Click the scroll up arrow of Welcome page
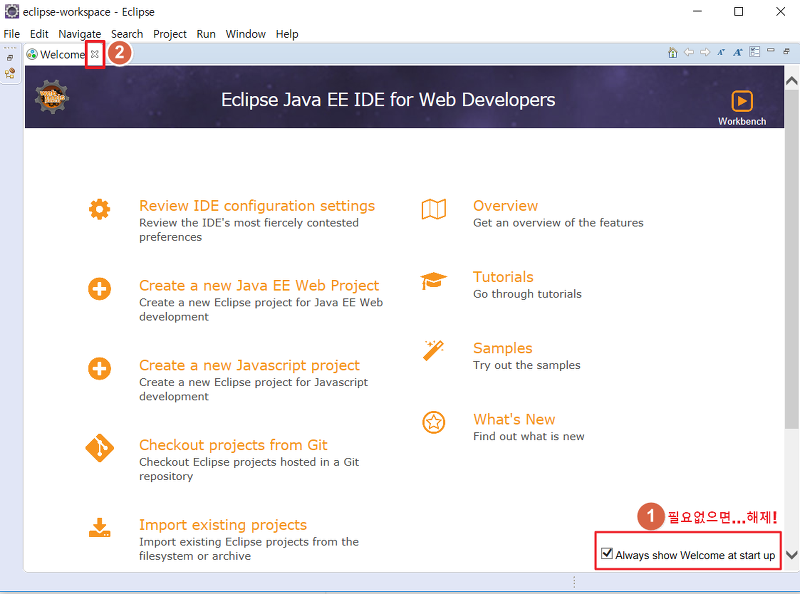The width and height of the screenshot is (800, 594). (791, 81)
